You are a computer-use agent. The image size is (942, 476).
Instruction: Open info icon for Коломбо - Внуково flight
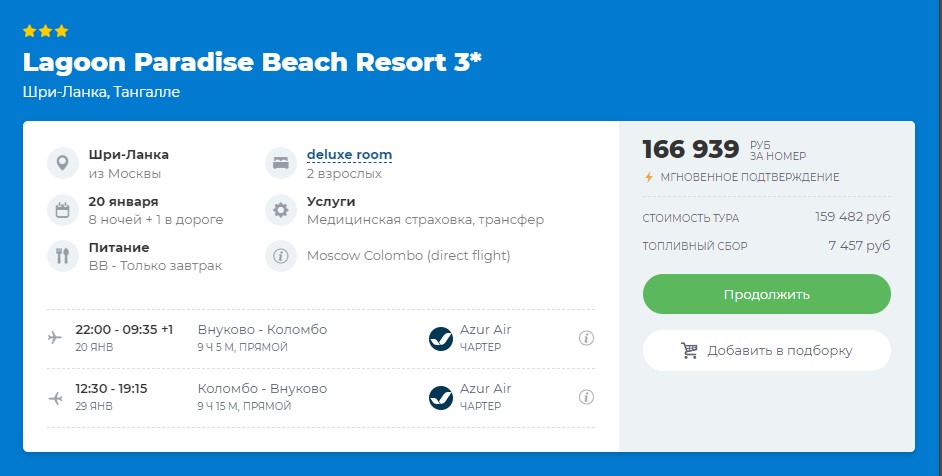[586, 397]
